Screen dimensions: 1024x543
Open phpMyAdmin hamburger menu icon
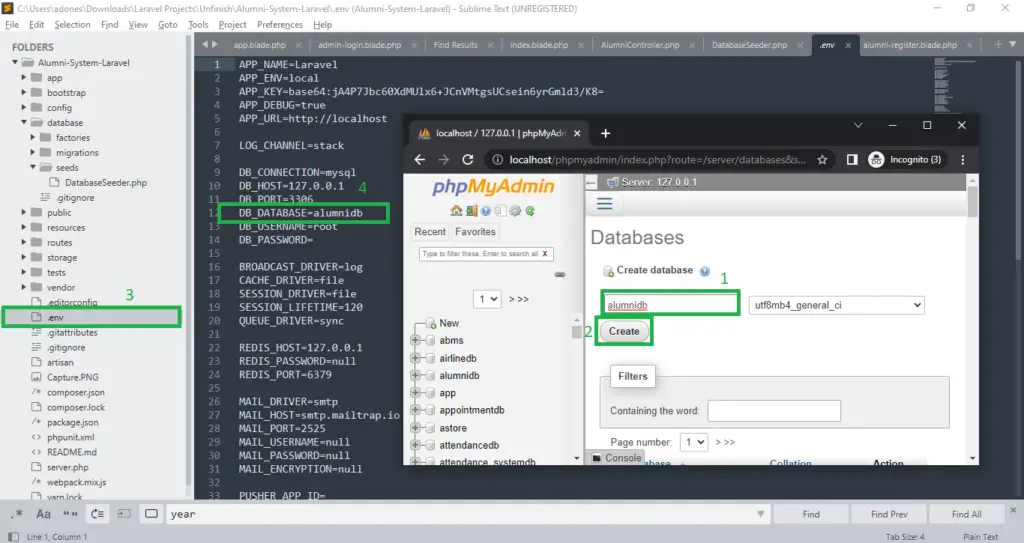point(604,203)
